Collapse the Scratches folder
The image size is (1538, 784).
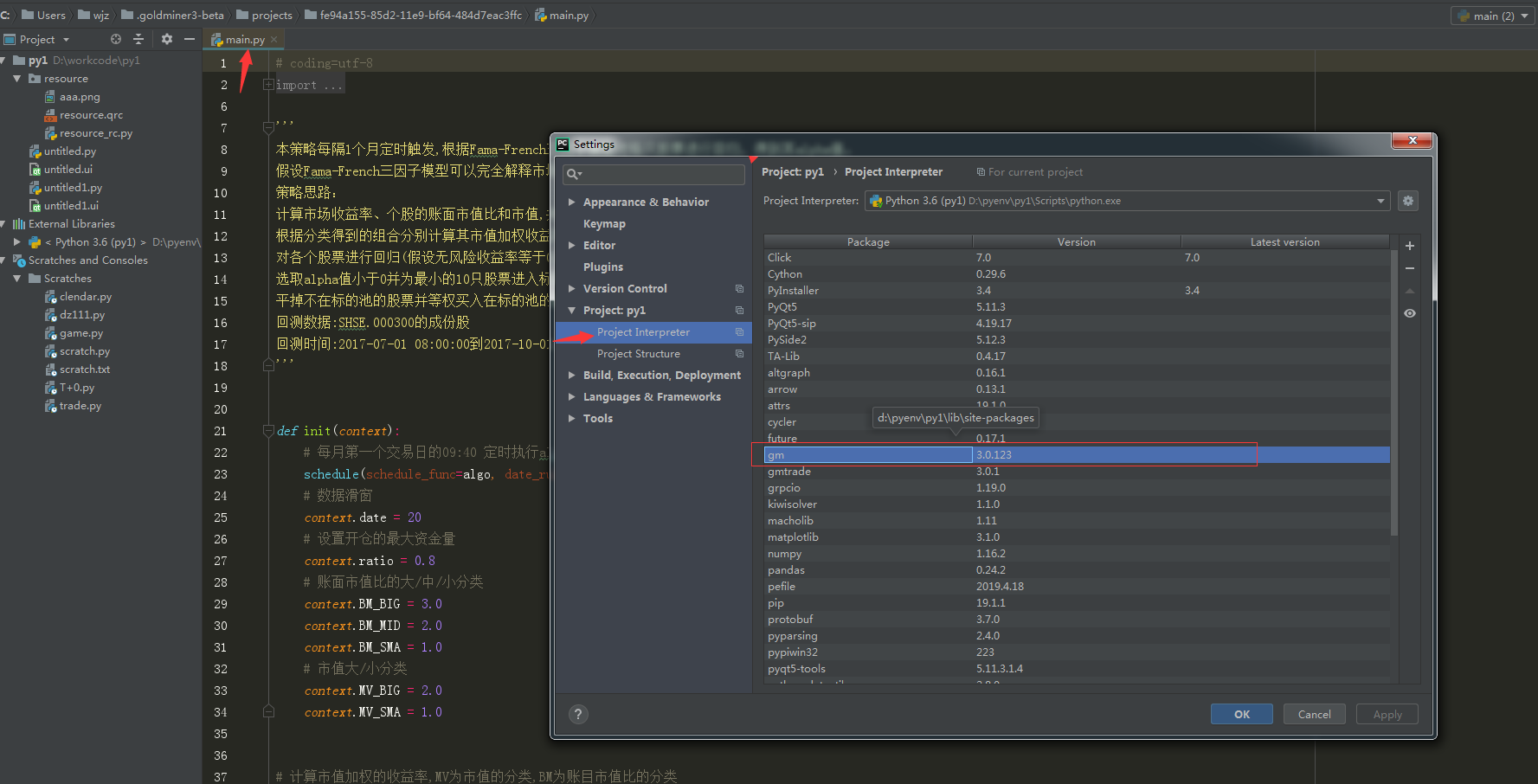point(17,279)
